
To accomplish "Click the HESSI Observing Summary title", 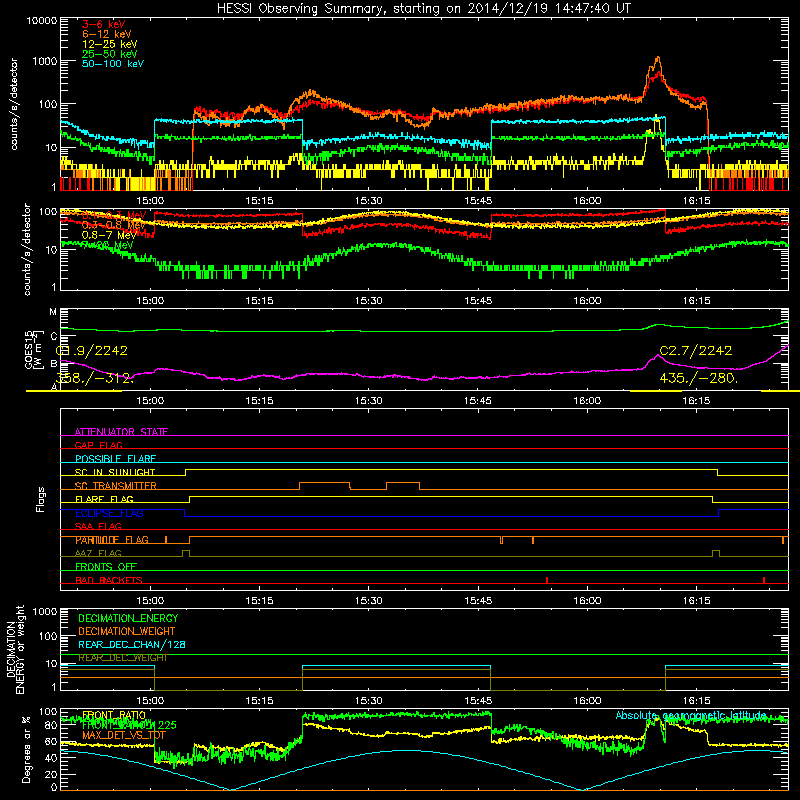I will click(x=423, y=9).
